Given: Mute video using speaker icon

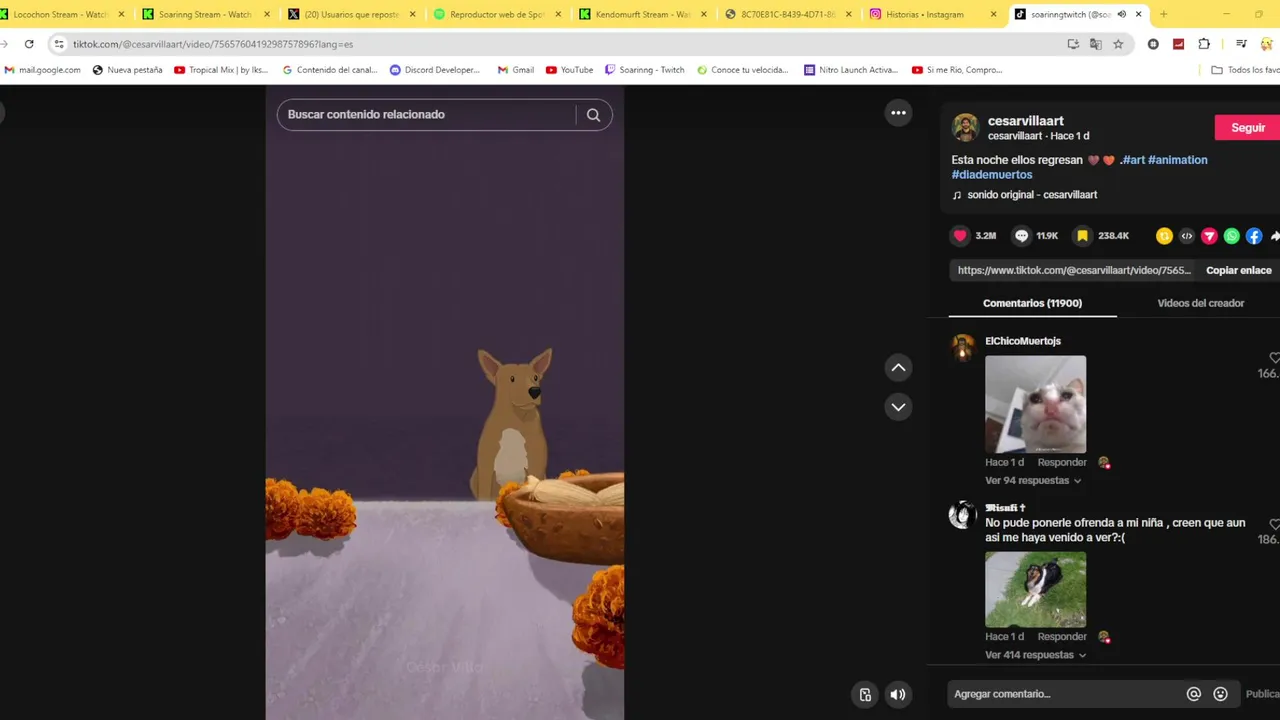Looking at the screenshot, I should click(x=898, y=695).
